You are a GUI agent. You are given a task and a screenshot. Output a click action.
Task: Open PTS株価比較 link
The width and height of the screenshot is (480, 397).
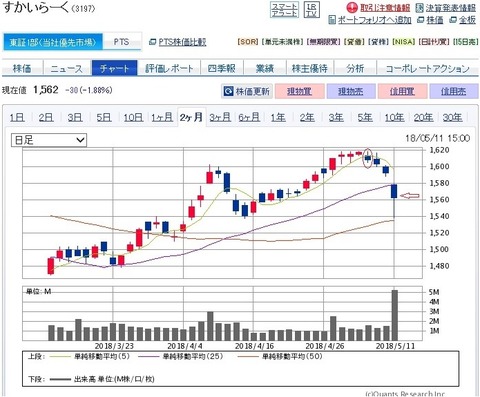182,42
